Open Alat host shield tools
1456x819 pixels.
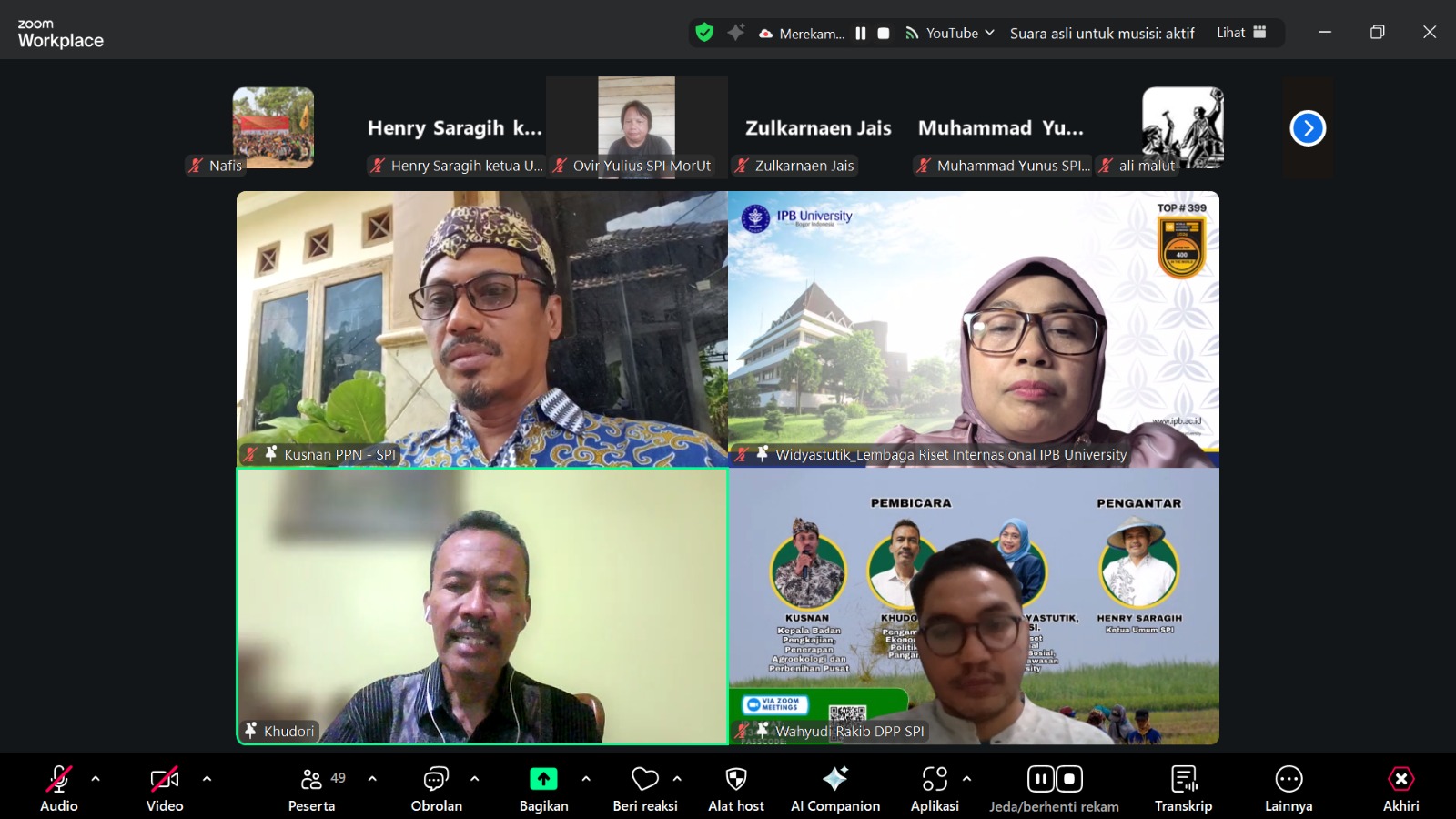736,788
